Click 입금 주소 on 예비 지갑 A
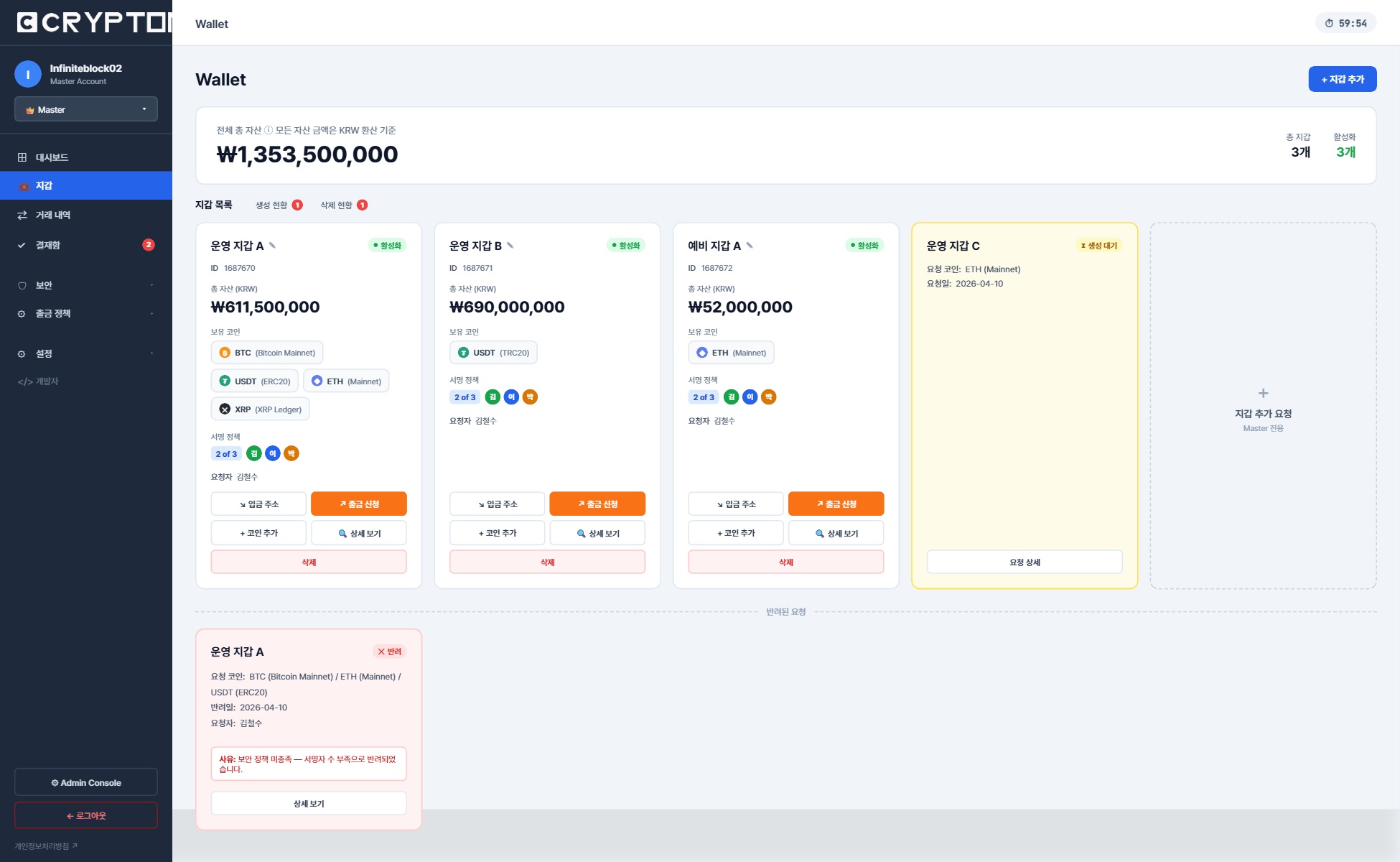Image resolution: width=1400 pixels, height=862 pixels. (x=736, y=504)
